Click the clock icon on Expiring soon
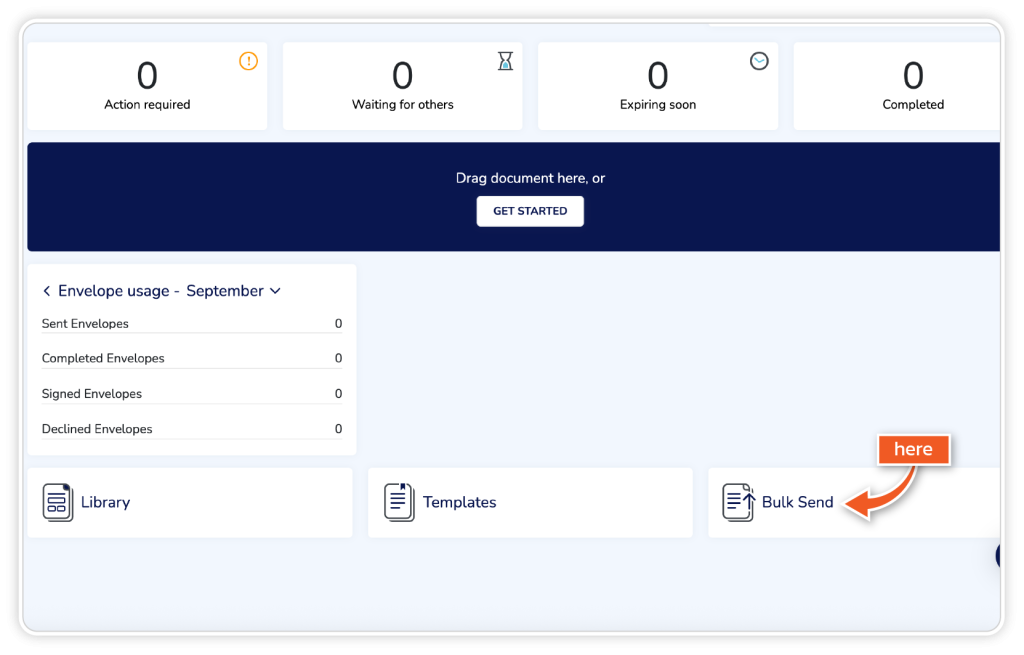 759,61
